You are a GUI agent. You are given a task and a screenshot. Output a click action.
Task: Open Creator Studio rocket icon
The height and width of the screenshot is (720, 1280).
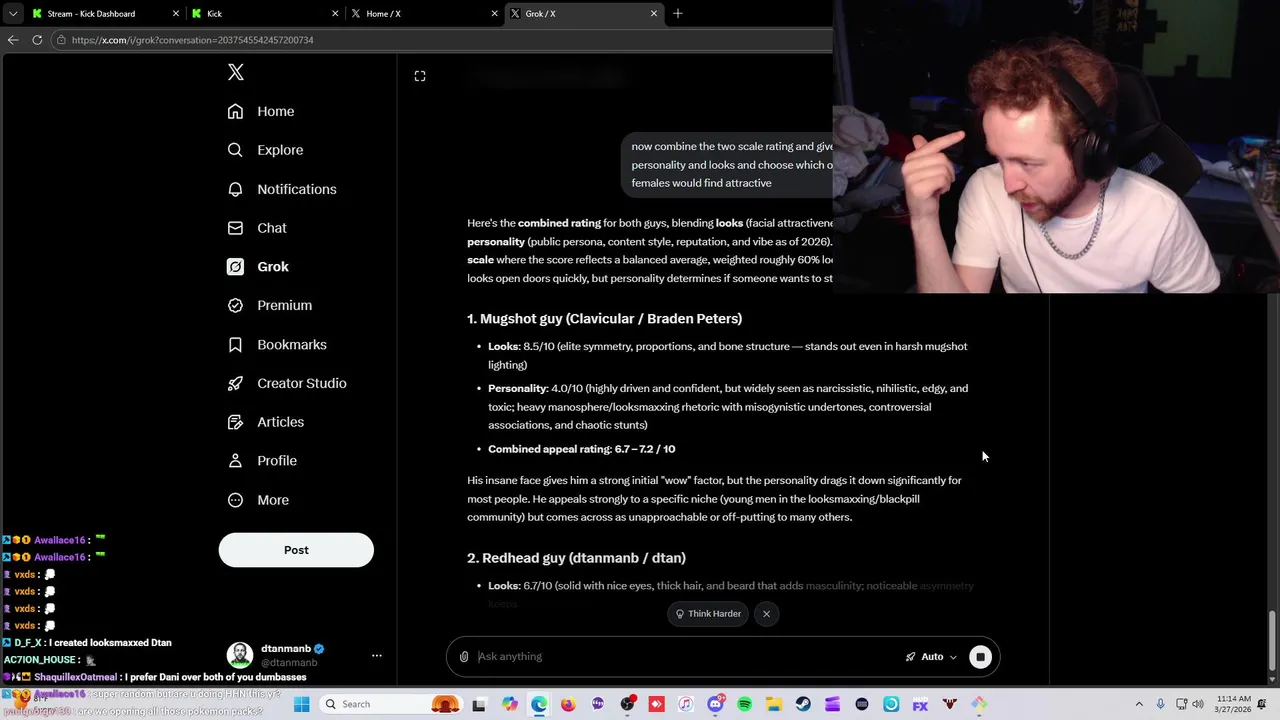(235, 383)
